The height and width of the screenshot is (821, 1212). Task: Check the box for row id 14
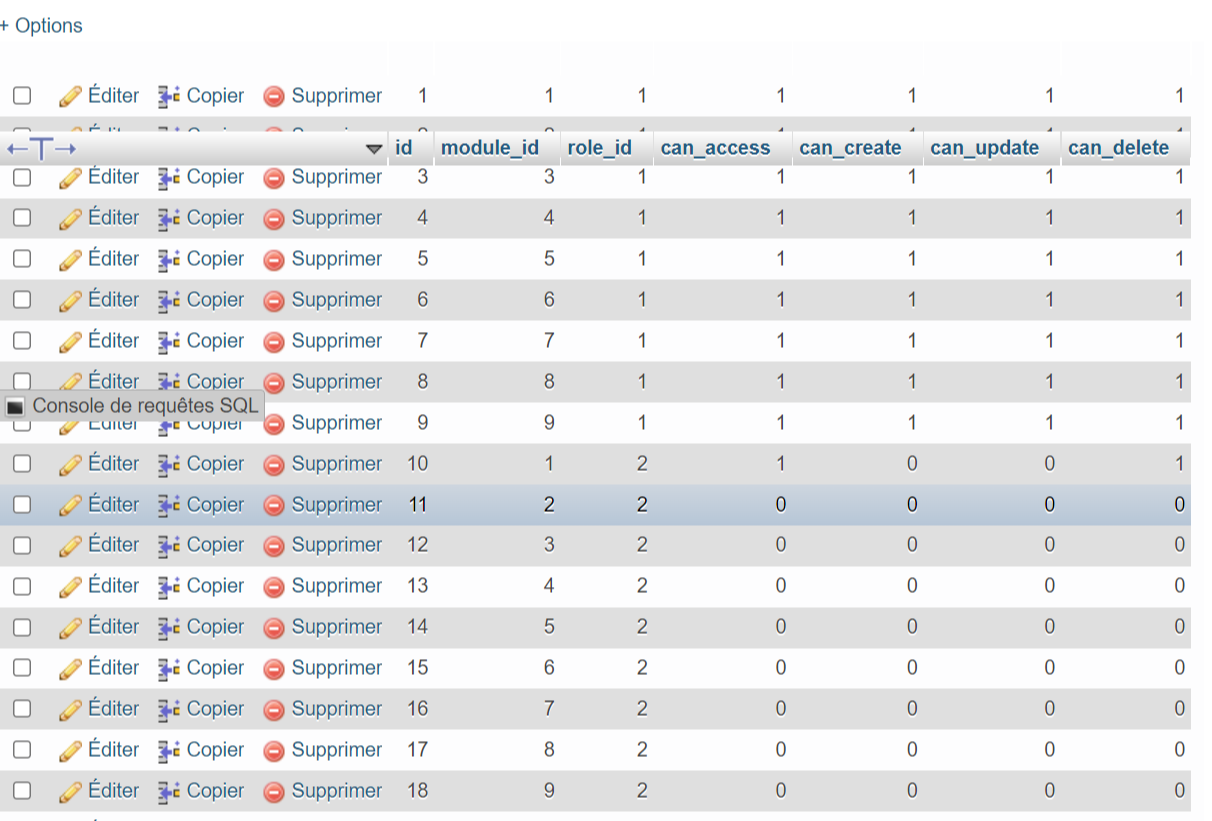tap(22, 627)
